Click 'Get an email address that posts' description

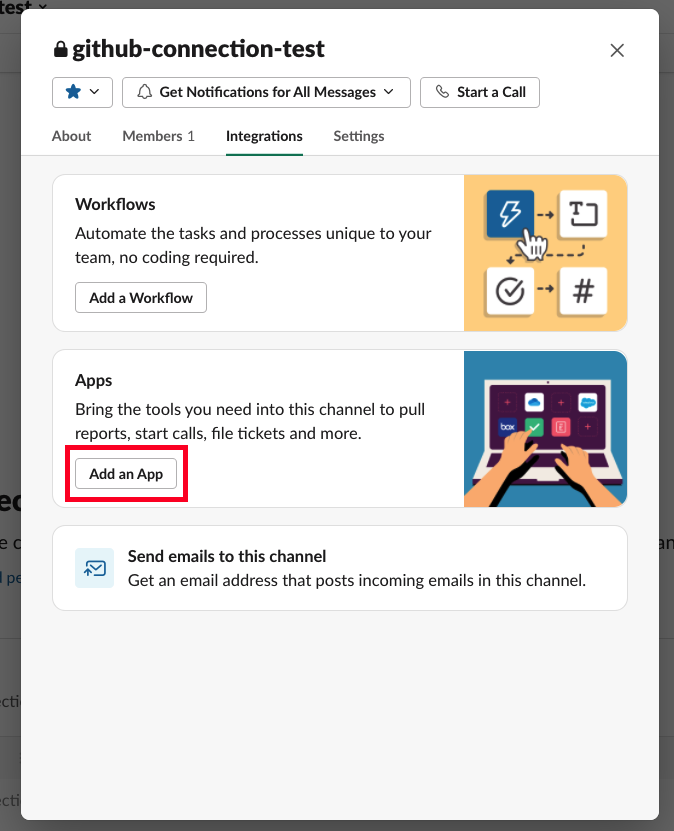coord(357,580)
